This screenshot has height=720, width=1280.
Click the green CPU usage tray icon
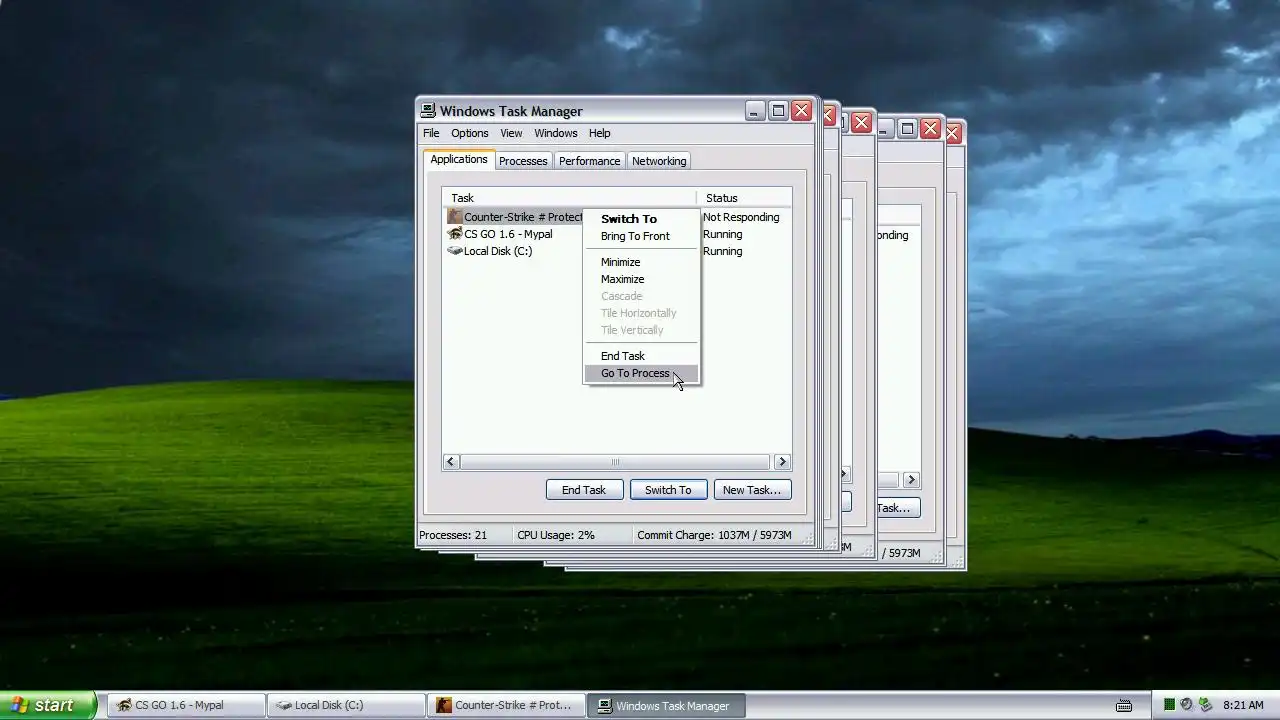point(1169,705)
